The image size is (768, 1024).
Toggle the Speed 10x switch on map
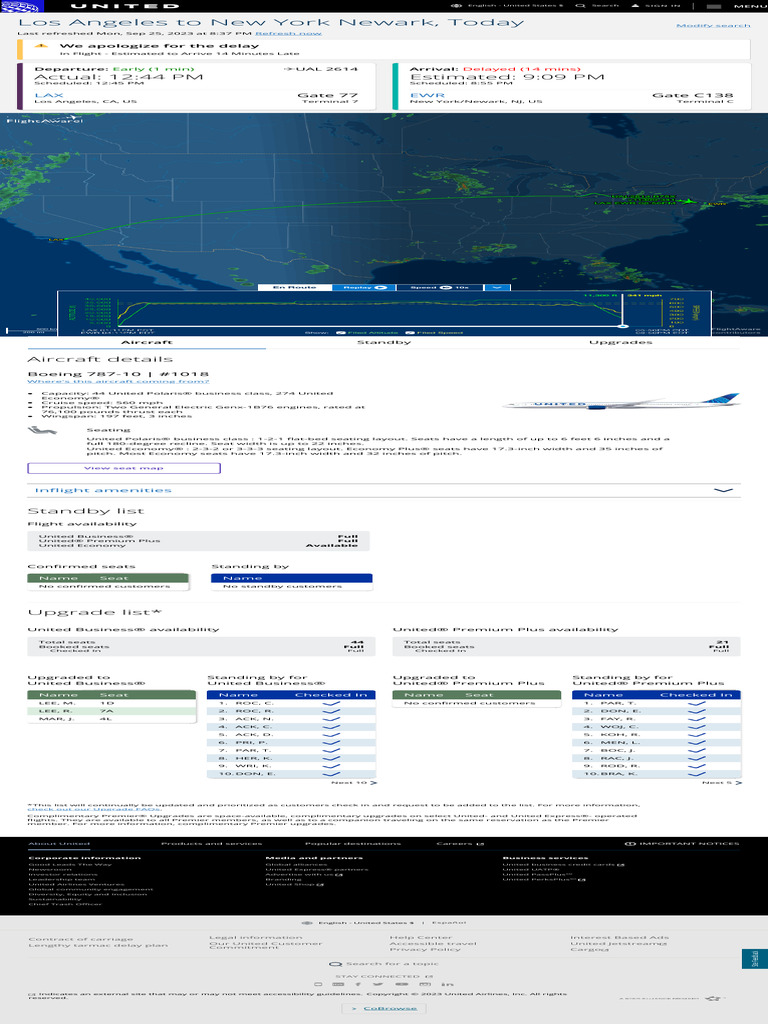tap(446, 287)
